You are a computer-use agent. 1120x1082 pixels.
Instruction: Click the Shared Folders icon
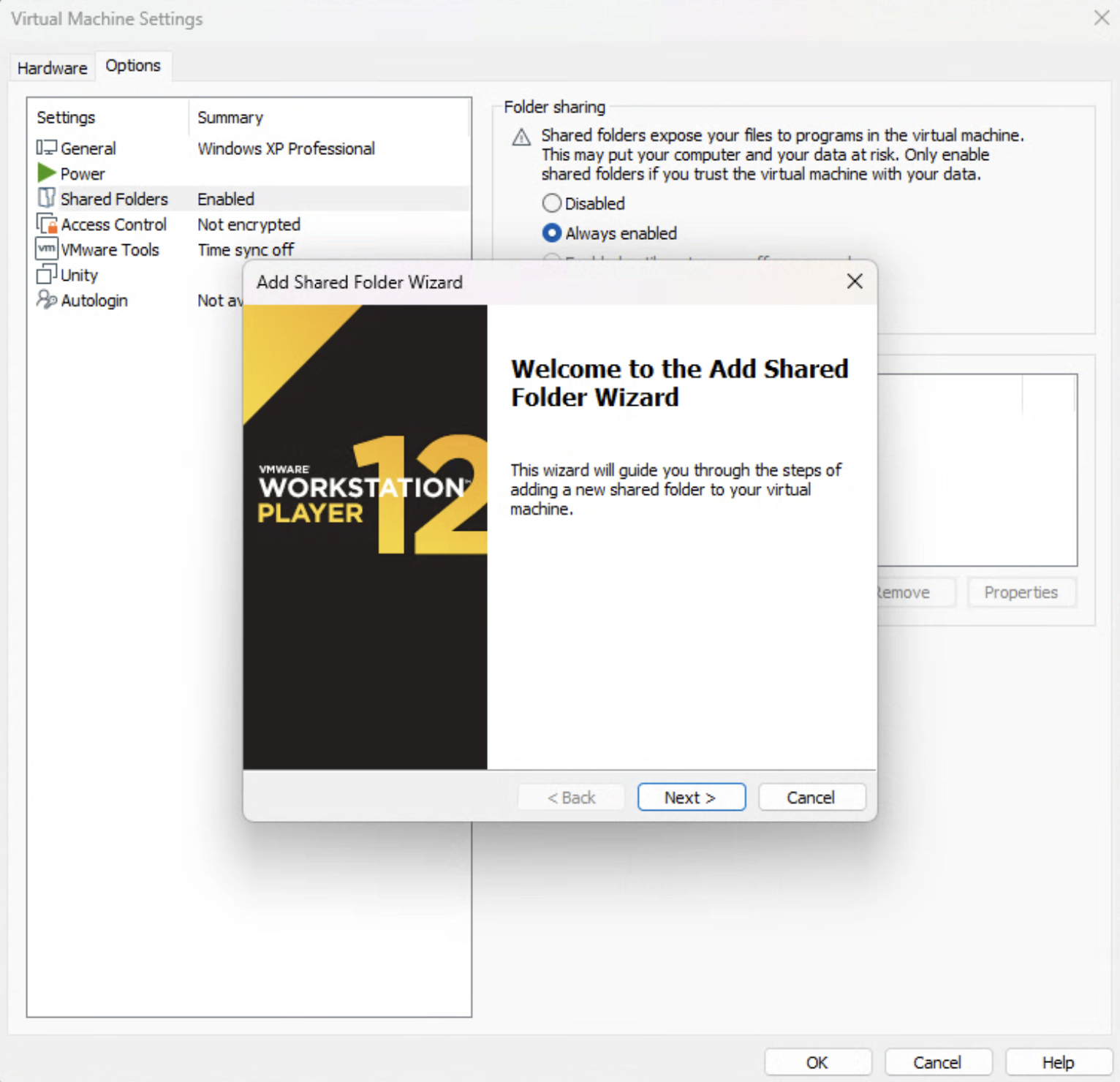point(46,198)
